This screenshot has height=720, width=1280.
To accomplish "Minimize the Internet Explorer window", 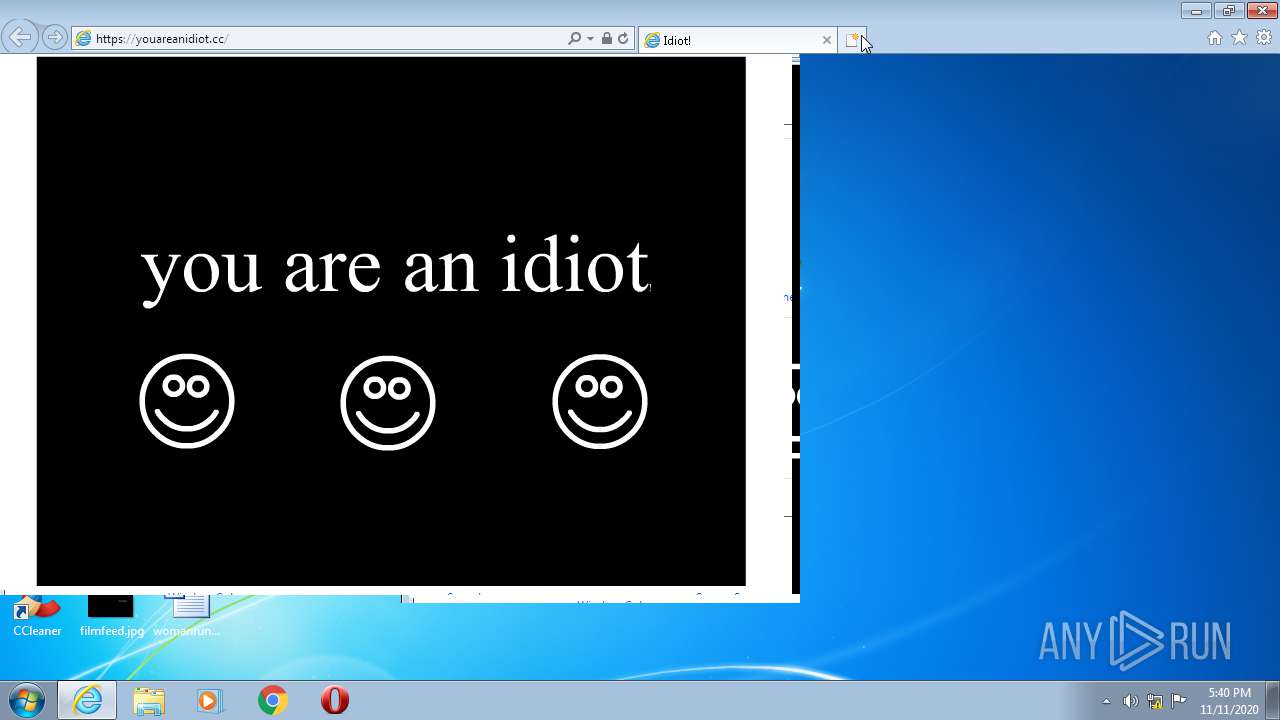I will click(1196, 11).
